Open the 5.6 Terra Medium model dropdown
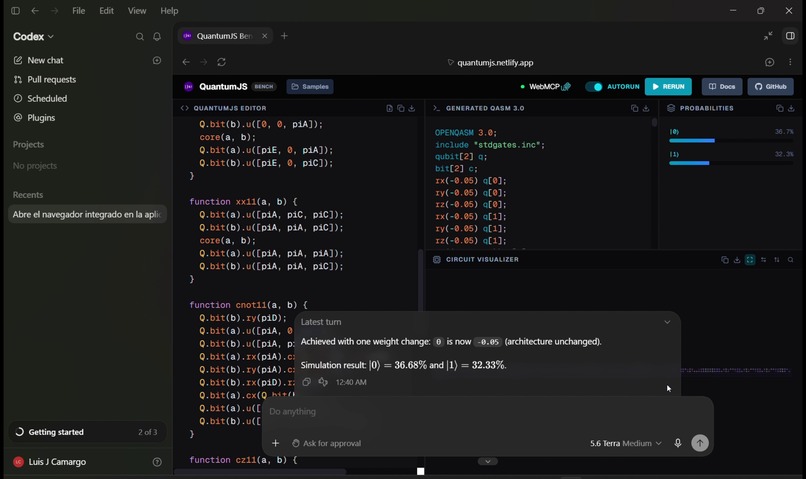This screenshot has height=479, width=806. tap(626, 443)
